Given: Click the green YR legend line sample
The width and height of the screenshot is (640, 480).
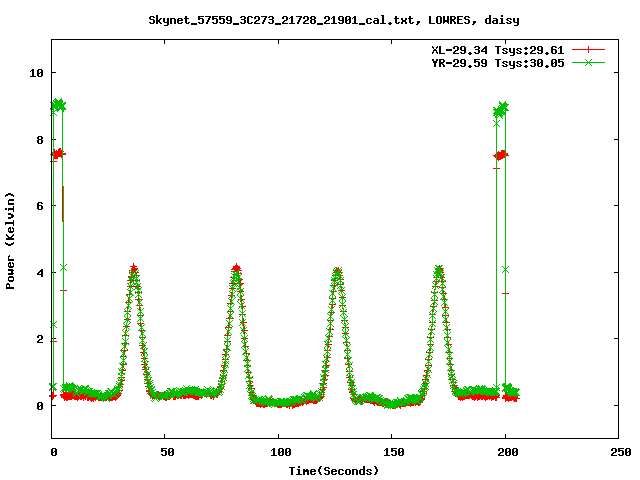Looking at the screenshot, I should tap(588, 63).
